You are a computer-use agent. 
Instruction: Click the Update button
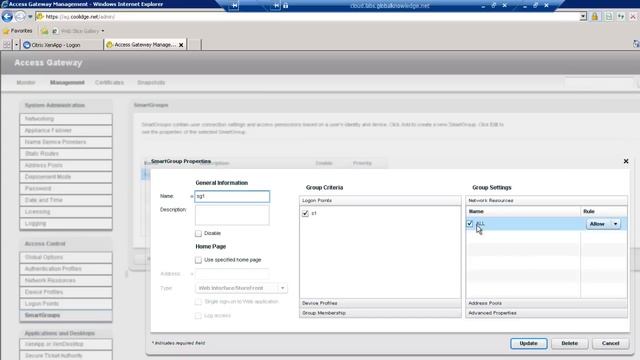tap(529, 343)
